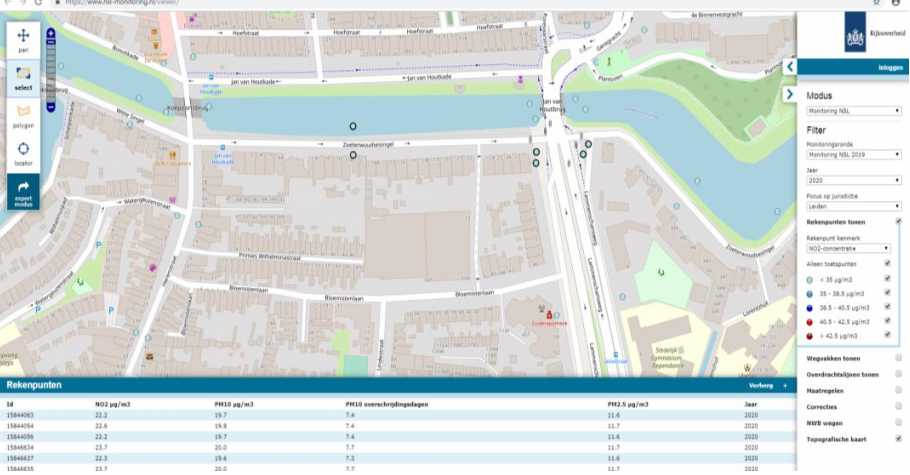Open the Focus op jurisdictie dropdown
Screen dimensions: 910x475
(x=853, y=206)
